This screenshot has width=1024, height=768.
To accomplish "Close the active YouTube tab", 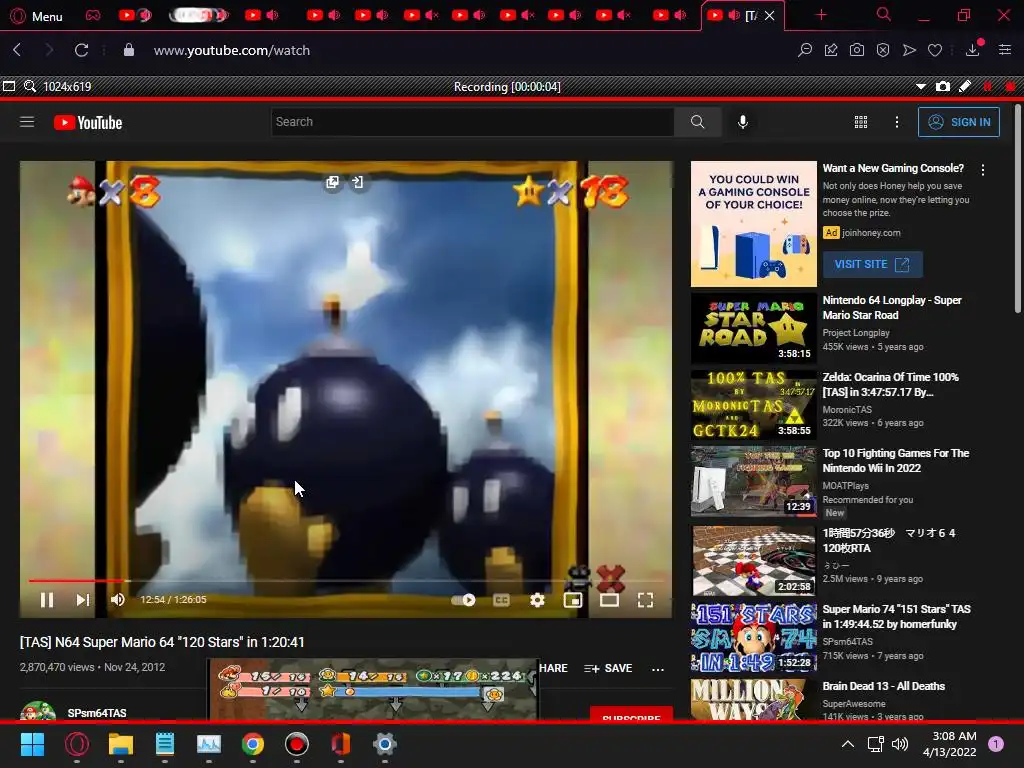I will click(x=769, y=16).
